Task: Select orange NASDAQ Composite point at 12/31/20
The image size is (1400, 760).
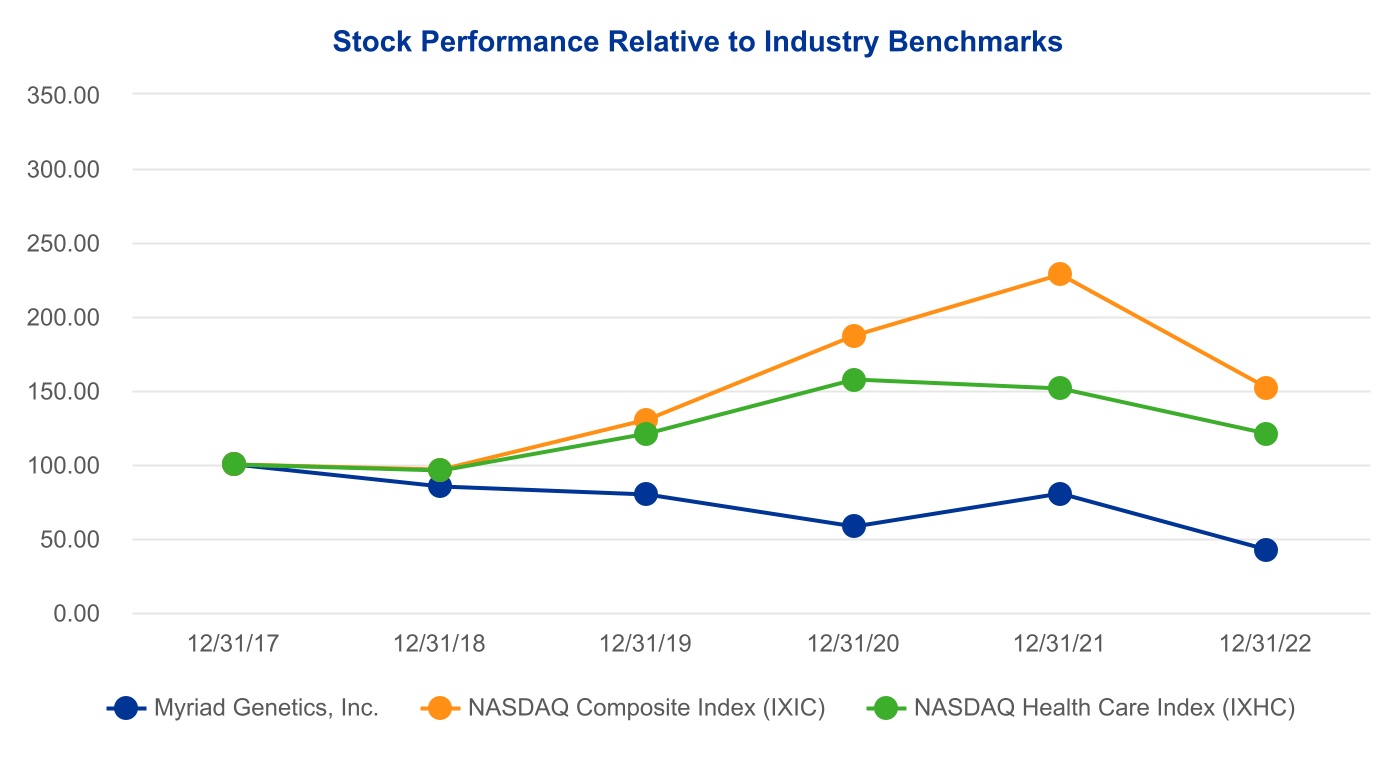Action: [x=853, y=336]
